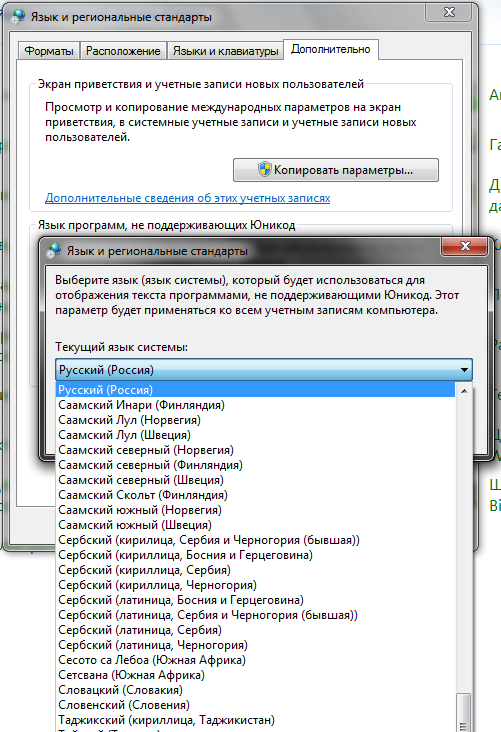Click the globe icon in front dialog title
The width and height of the screenshot is (501, 732).
click(54, 251)
